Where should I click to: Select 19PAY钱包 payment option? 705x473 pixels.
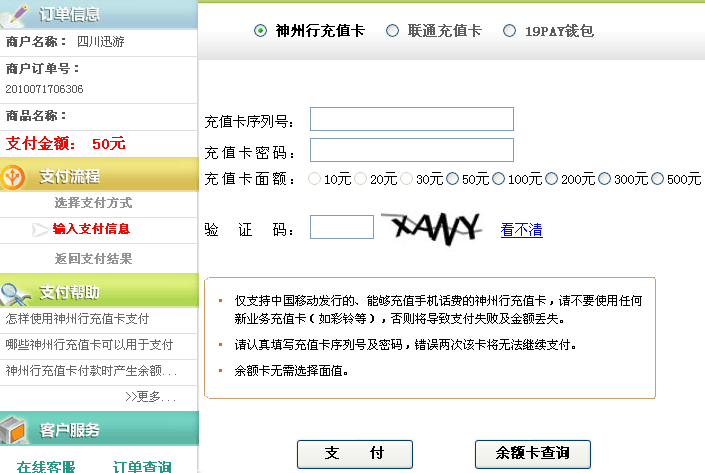pyautogui.click(x=510, y=31)
